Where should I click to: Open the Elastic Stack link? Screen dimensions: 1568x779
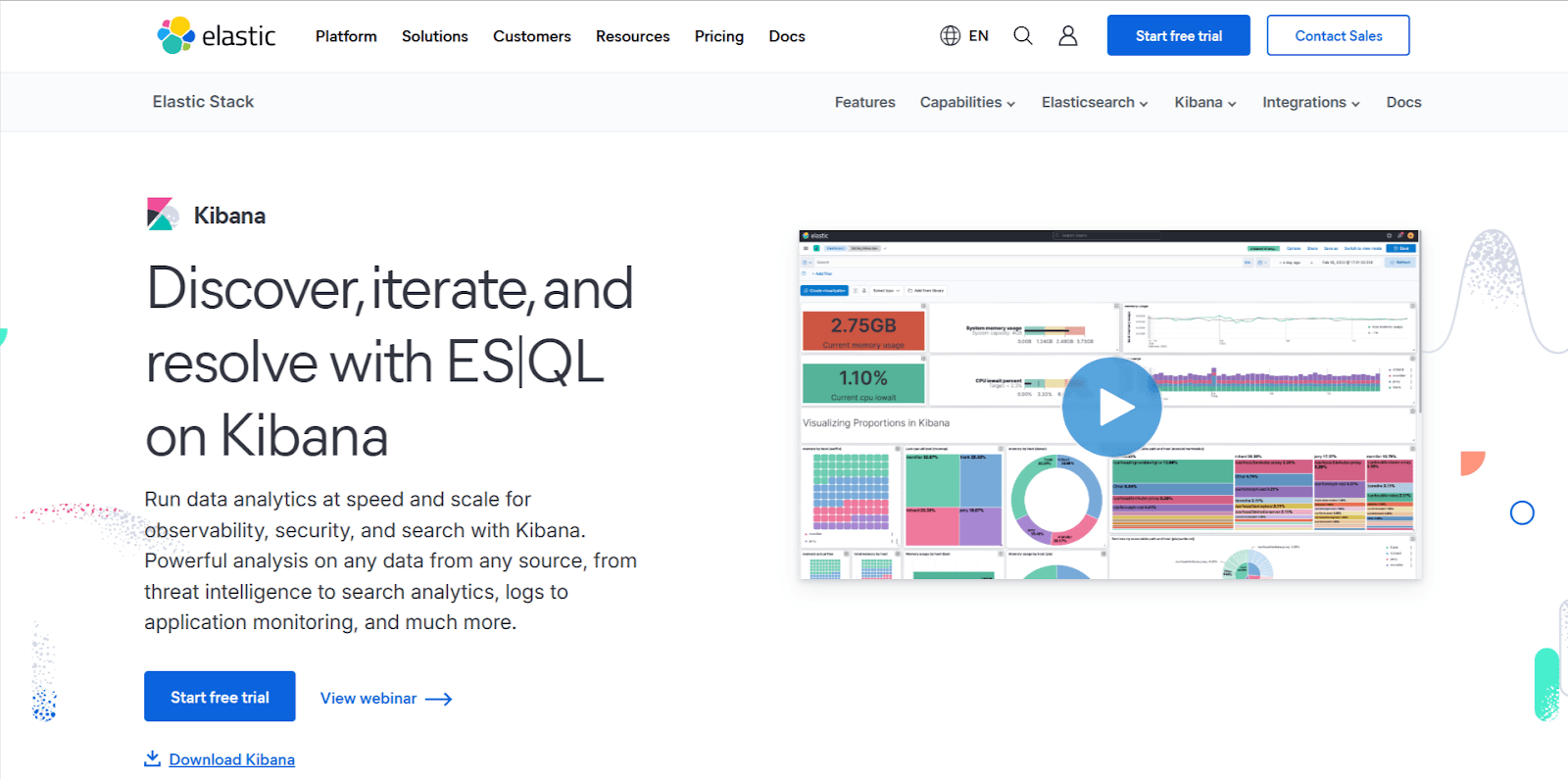[203, 102]
